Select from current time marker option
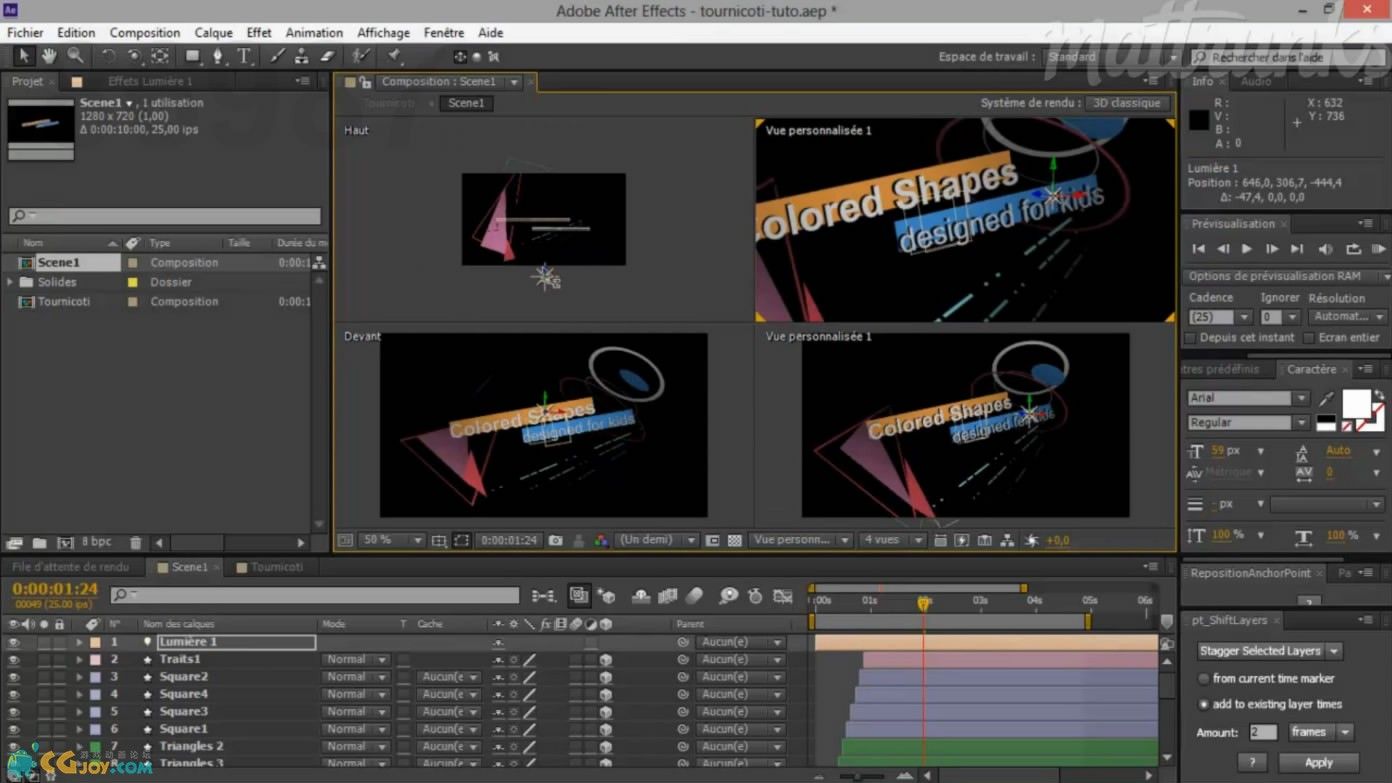The width and height of the screenshot is (1392, 783). click(x=1203, y=678)
